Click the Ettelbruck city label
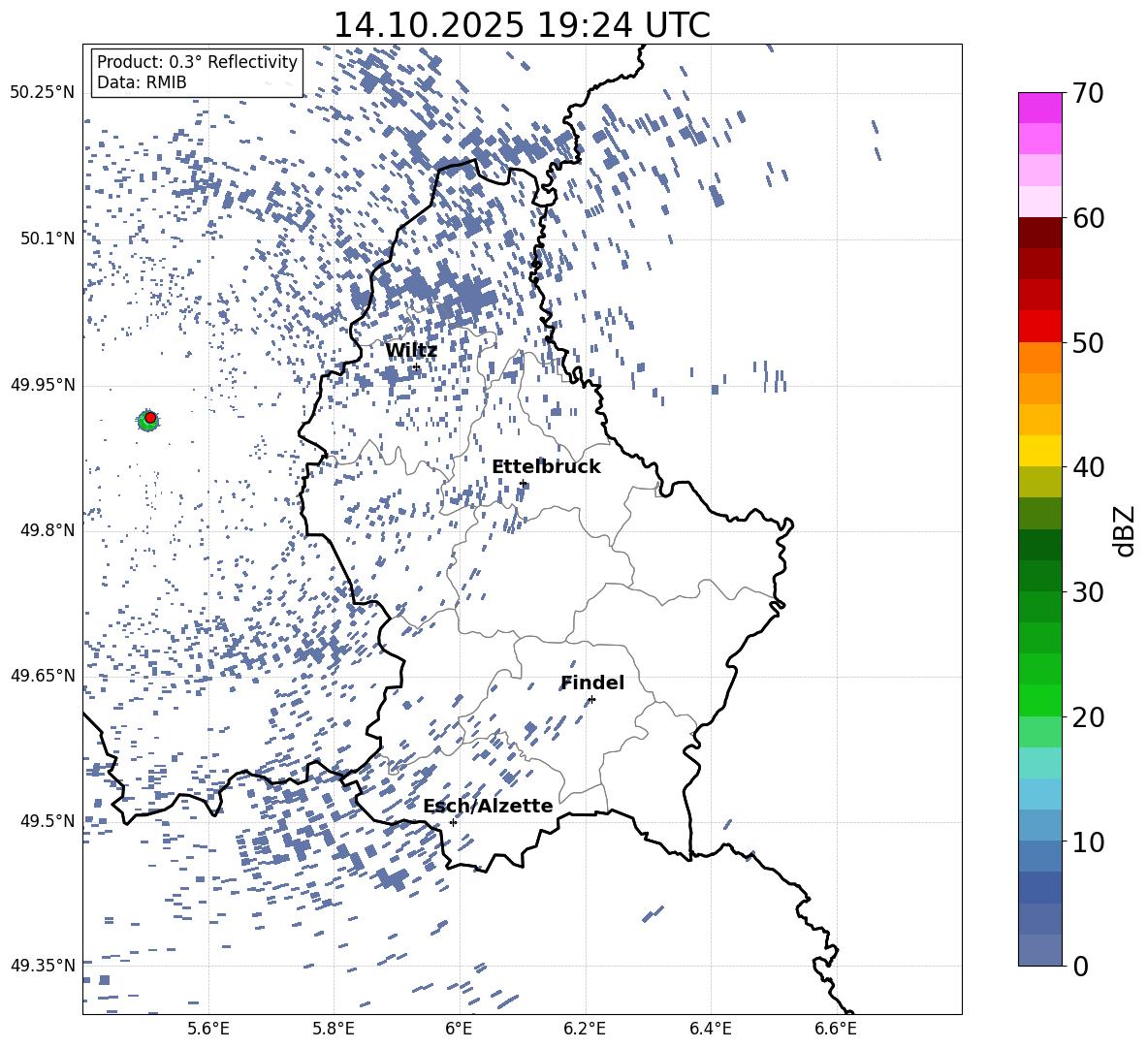 point(546,466)
